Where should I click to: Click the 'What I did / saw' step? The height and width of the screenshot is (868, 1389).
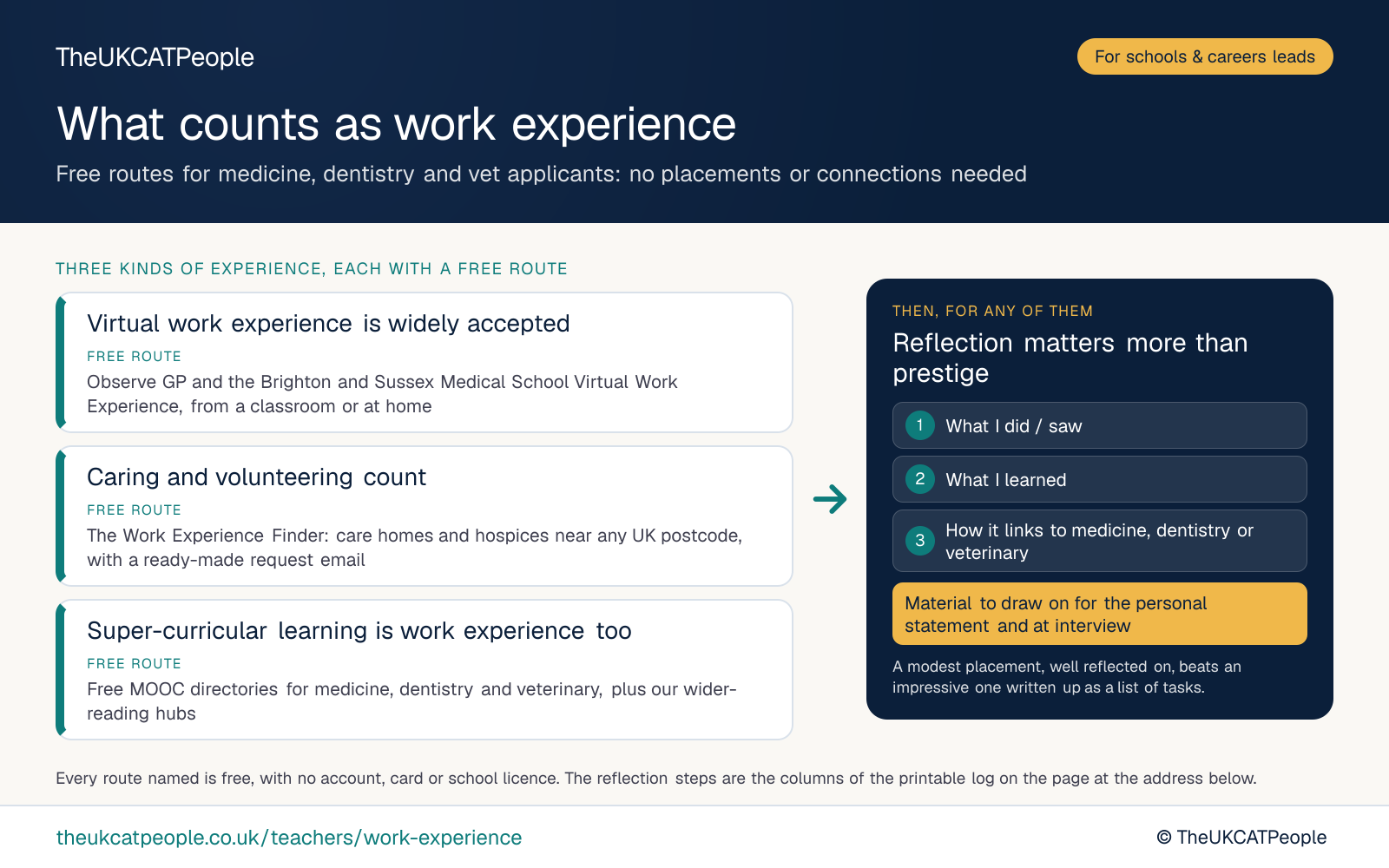pos(1100,425)
